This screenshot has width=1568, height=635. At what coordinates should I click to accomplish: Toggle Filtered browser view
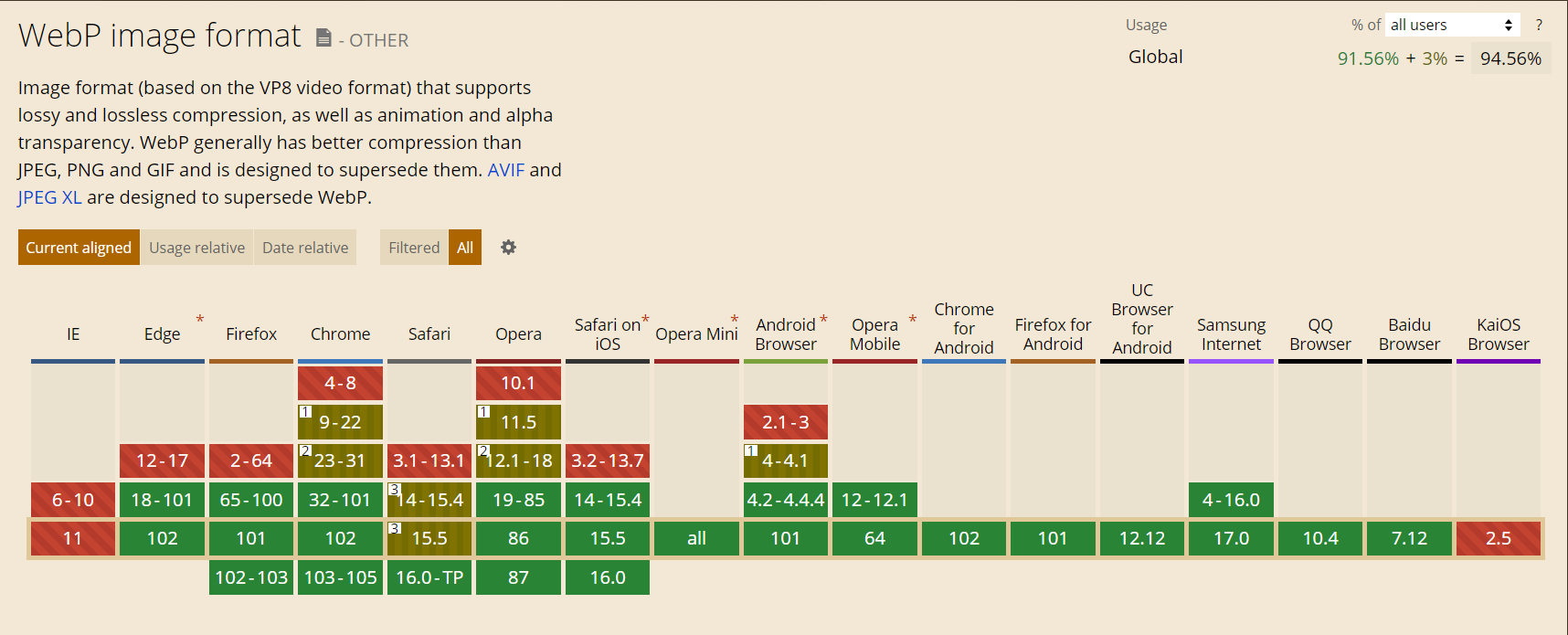click(414, 248)
